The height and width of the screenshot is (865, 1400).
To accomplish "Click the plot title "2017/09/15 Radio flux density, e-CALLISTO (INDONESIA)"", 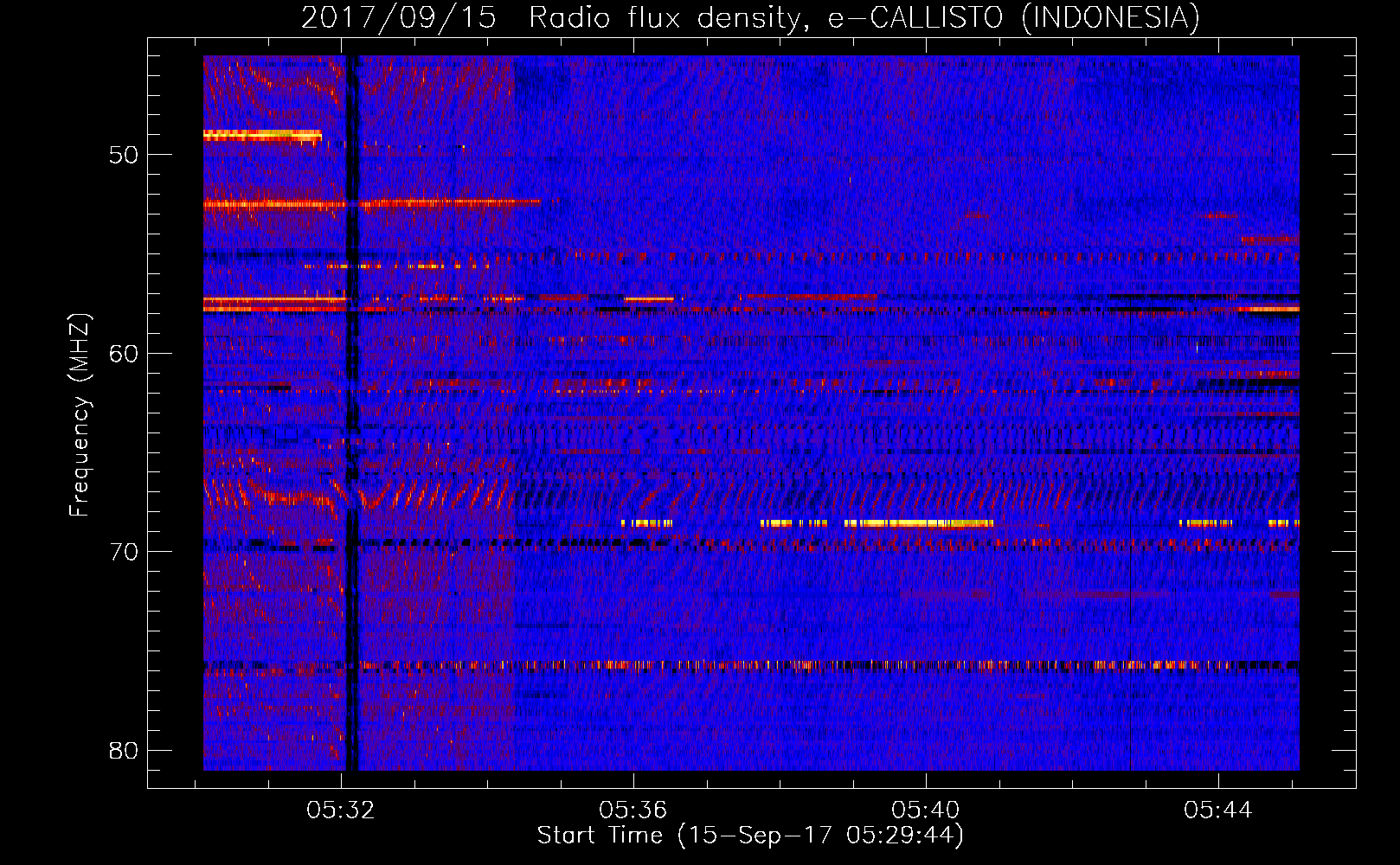I will coord(750,17).
